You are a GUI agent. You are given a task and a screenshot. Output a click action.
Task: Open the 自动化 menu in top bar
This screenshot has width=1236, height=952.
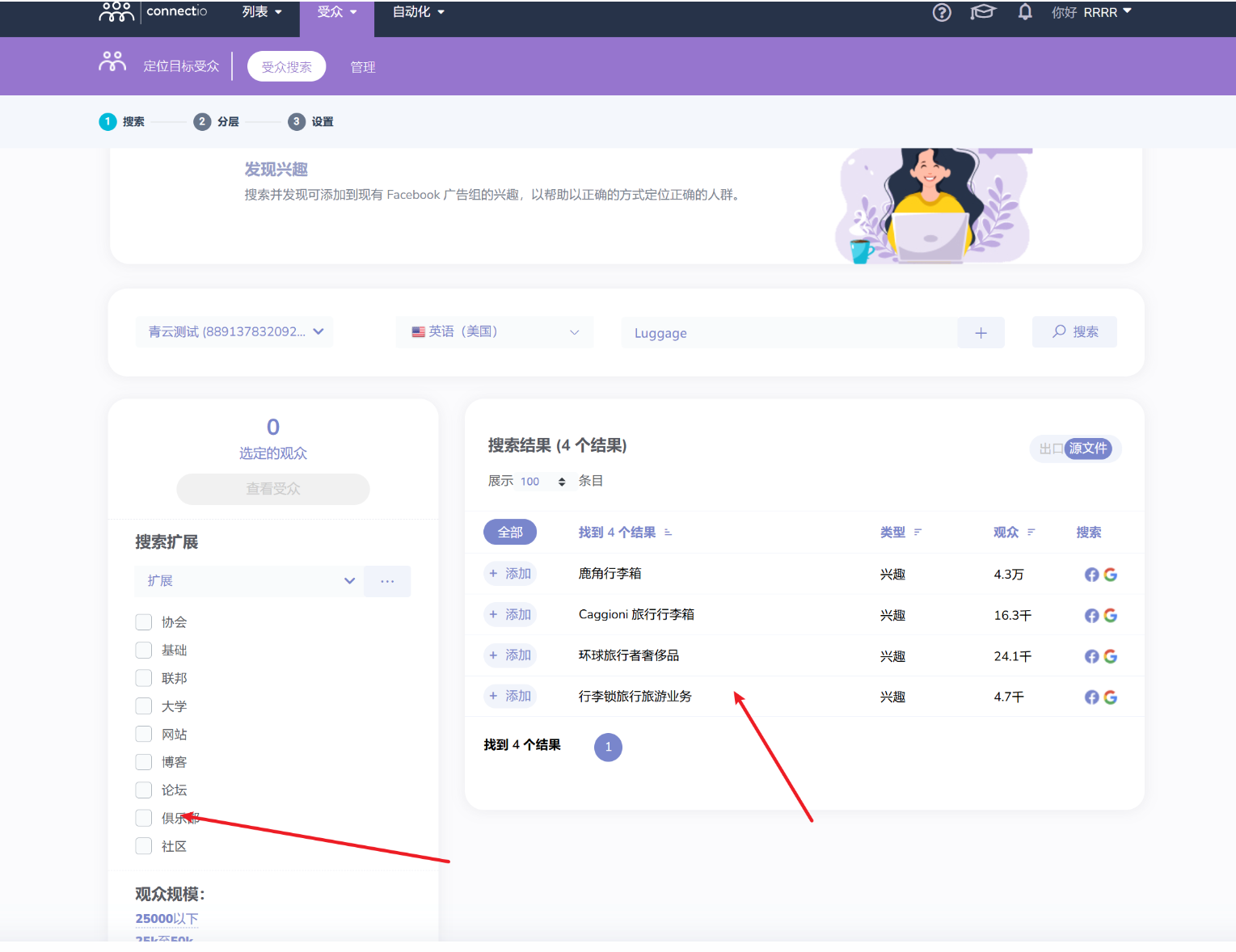coord(418,12)
